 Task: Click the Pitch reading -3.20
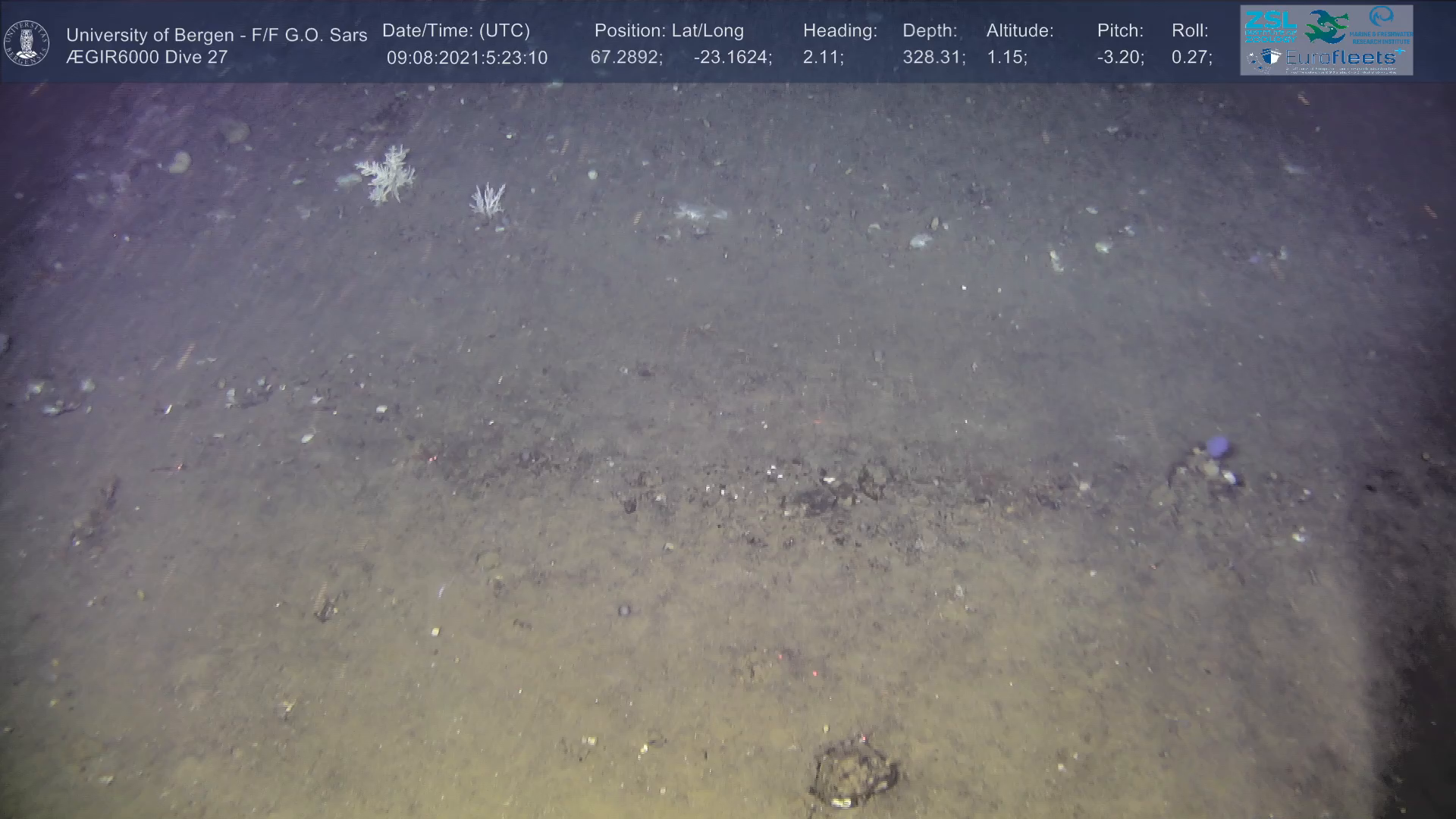click(1120, 58)
